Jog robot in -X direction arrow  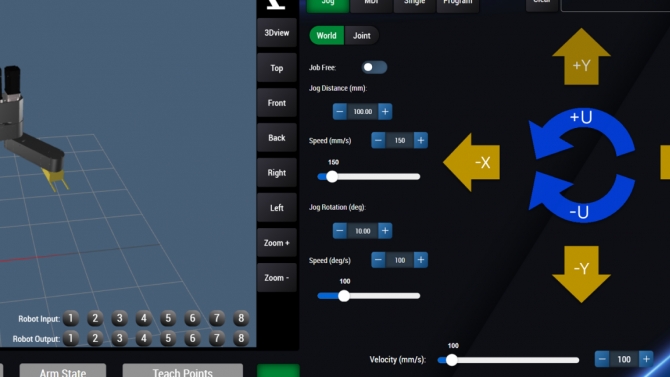coord(472,162)
